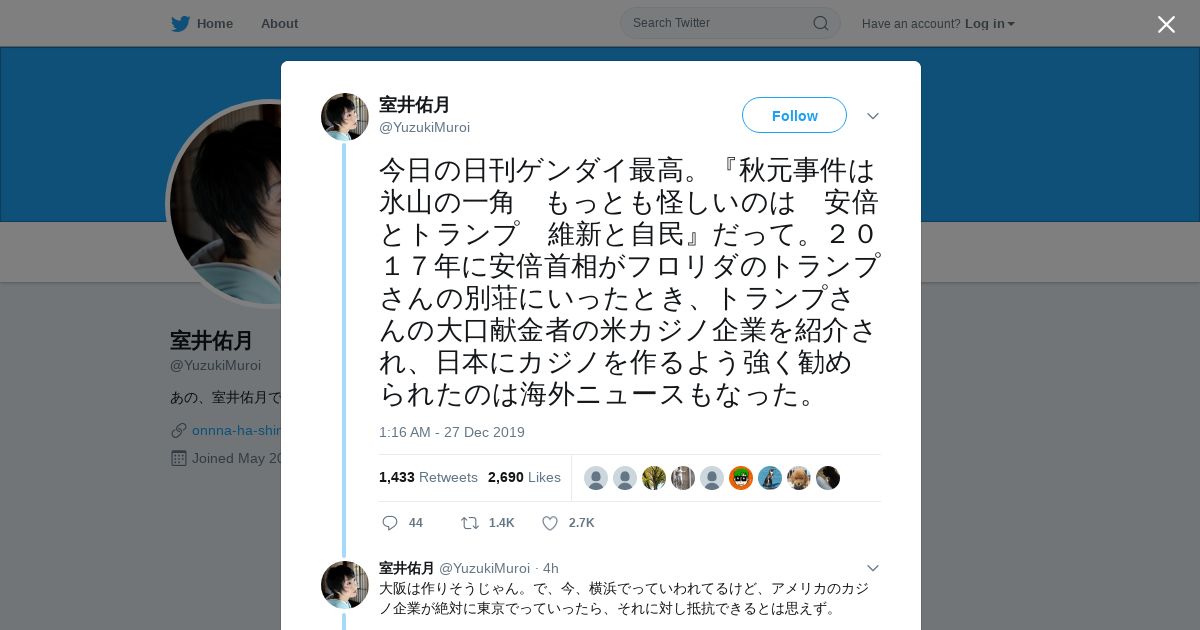Image resolution: width=1200 pixels, height=630 pixels.
Task: Open the 1,433 Retweets list
Action: tap(428, 477)
